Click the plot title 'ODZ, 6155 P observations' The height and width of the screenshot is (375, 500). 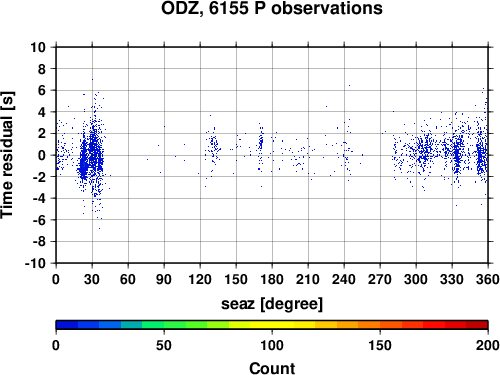pyautogui.click(x=272, y=8)
